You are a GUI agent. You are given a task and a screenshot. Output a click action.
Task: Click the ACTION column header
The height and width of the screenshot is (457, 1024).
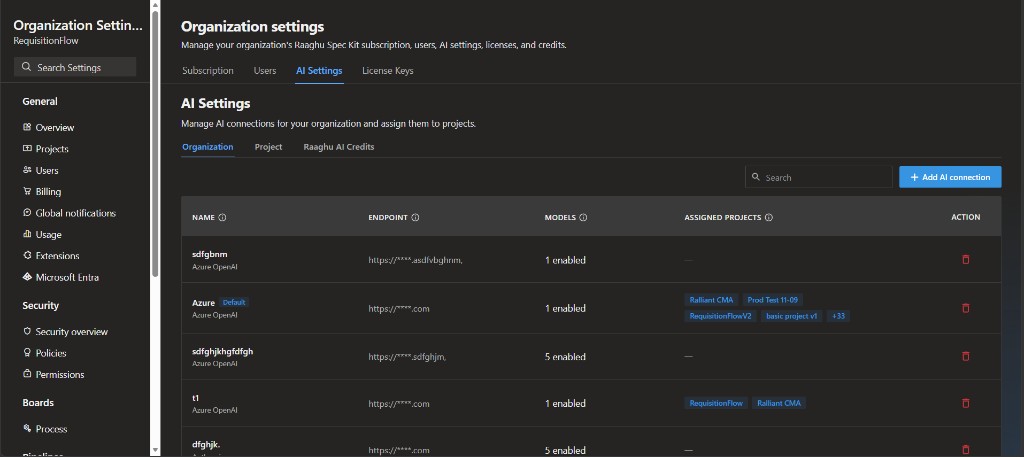pos(966,217)
